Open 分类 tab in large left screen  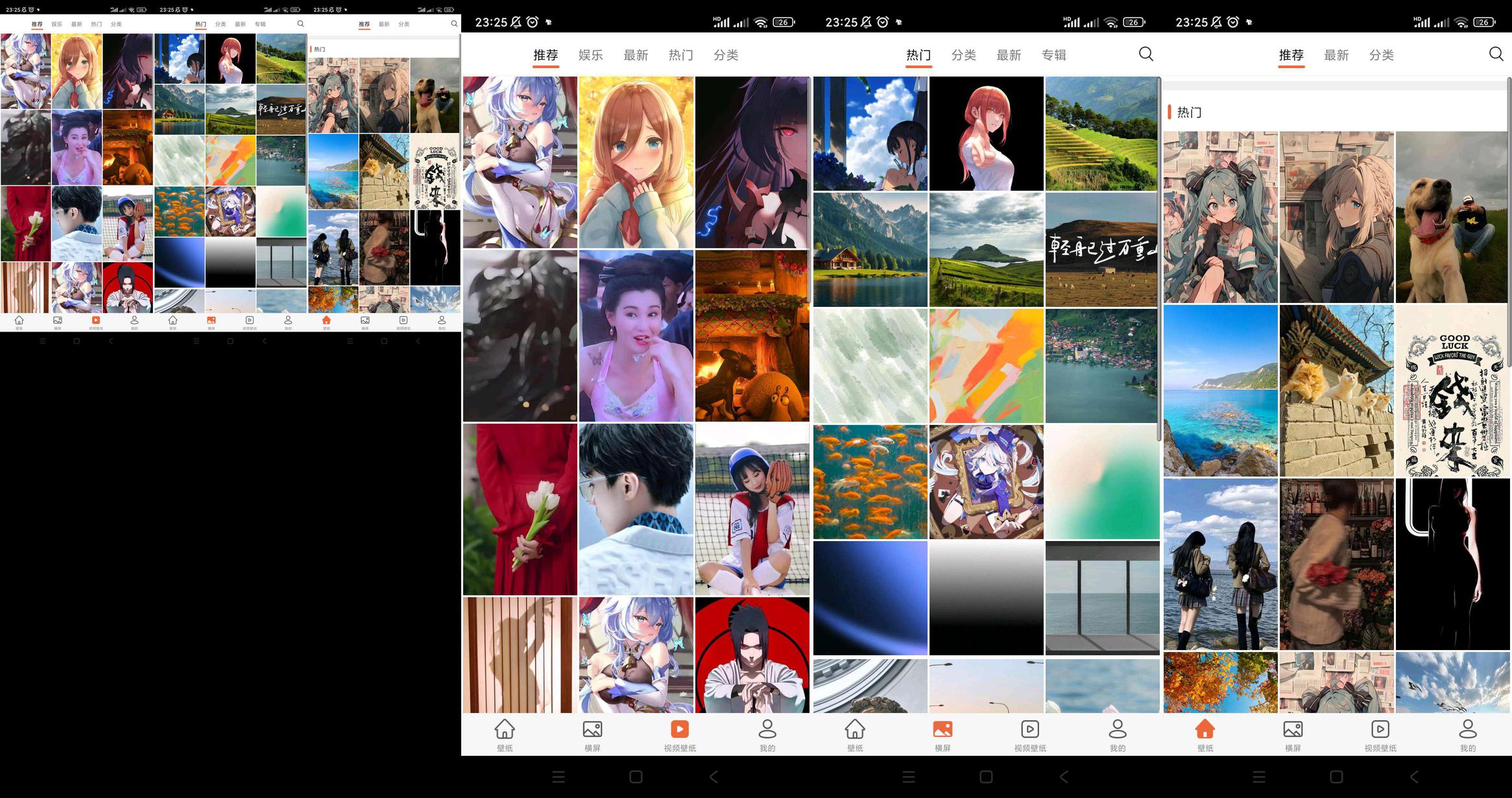click(725, 55)
